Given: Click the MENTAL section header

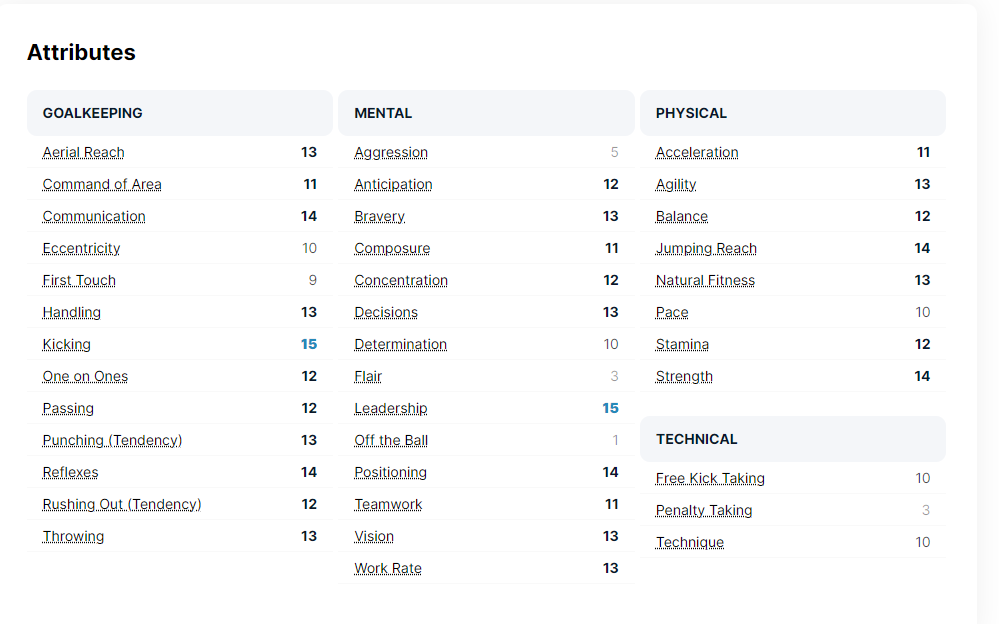Looking at the screenshot, I should 383,113.
